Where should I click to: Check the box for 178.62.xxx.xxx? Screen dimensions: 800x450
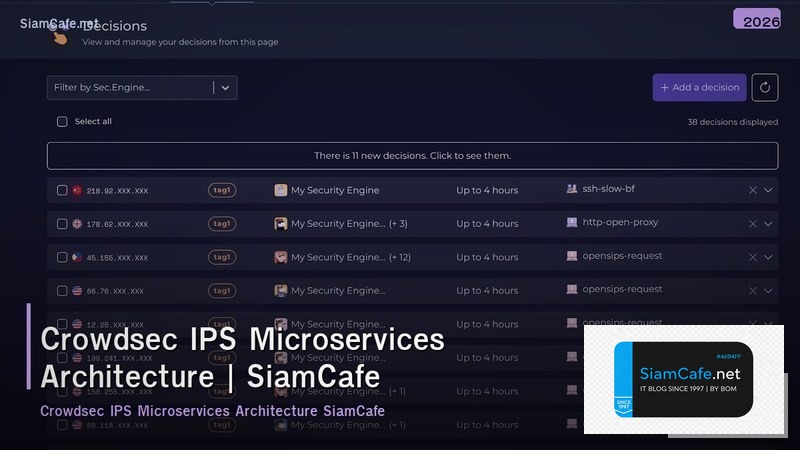[62, 224]
